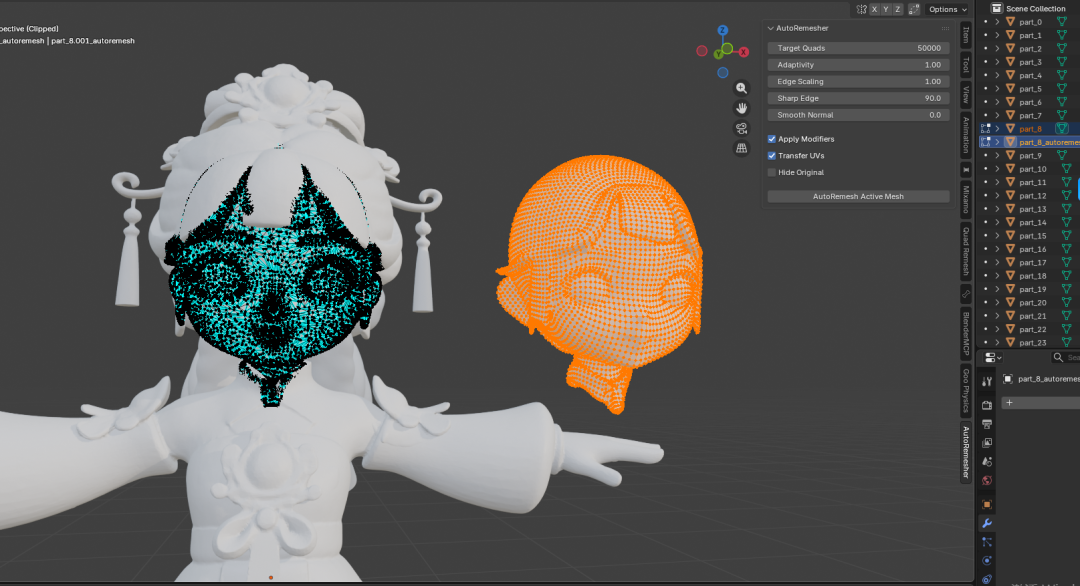Screen dimensions: 1080x586
Task: Expand part_0 in the outliner
Action: point(997,22)
